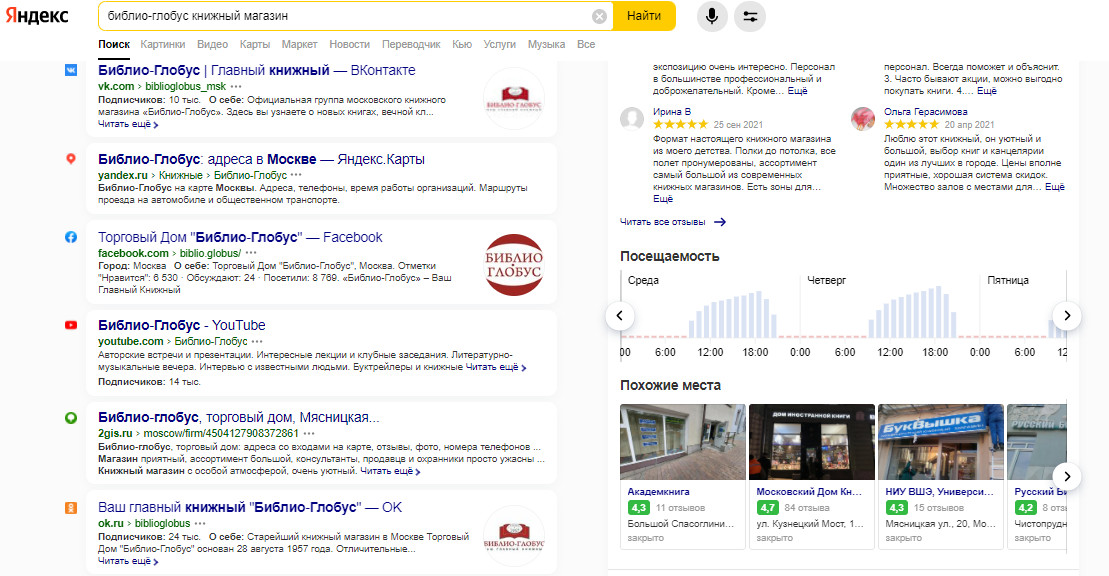This screenshot has width=1109, height=576.
Task: Open the Новости tab
Action: coord(349,44)
